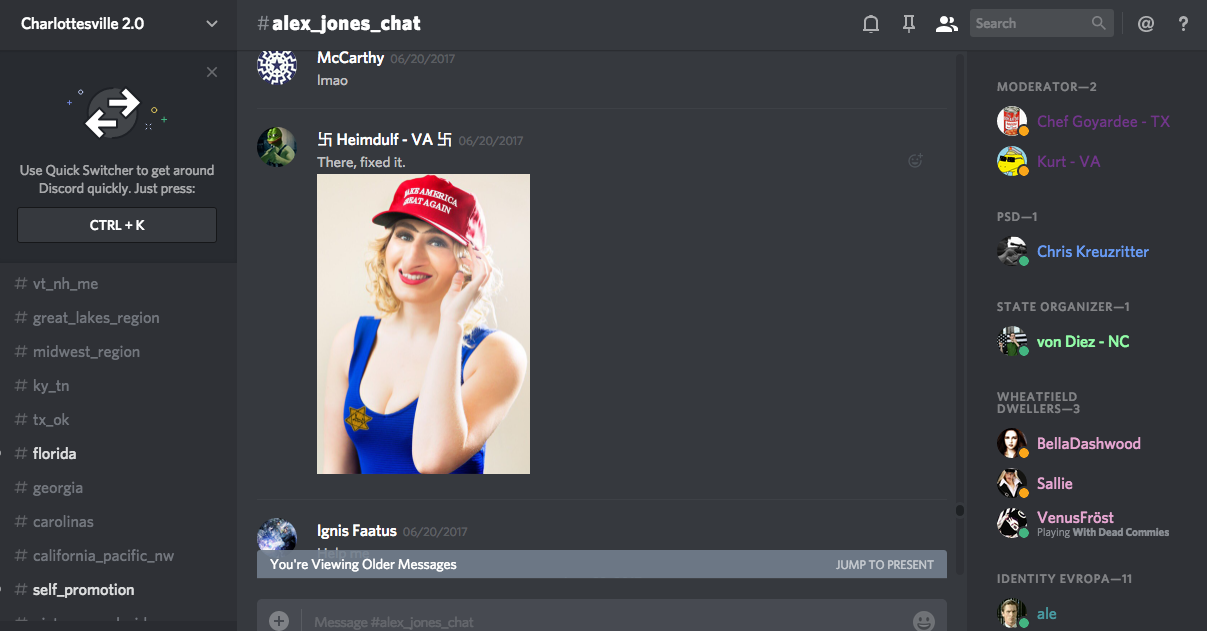The height and width of the screenshot is (631, 1207).
Task: Switch to the self_promotion channel
Action: (x=83, y=590)
